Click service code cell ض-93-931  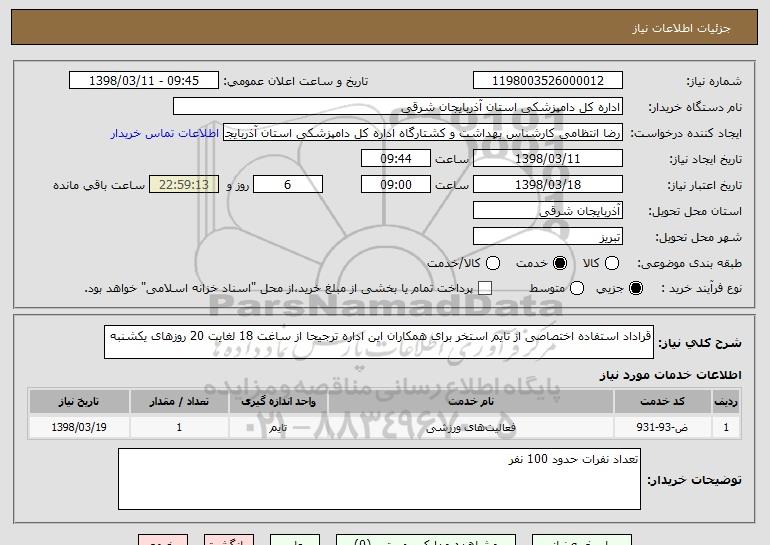click(x=662, y=427)
